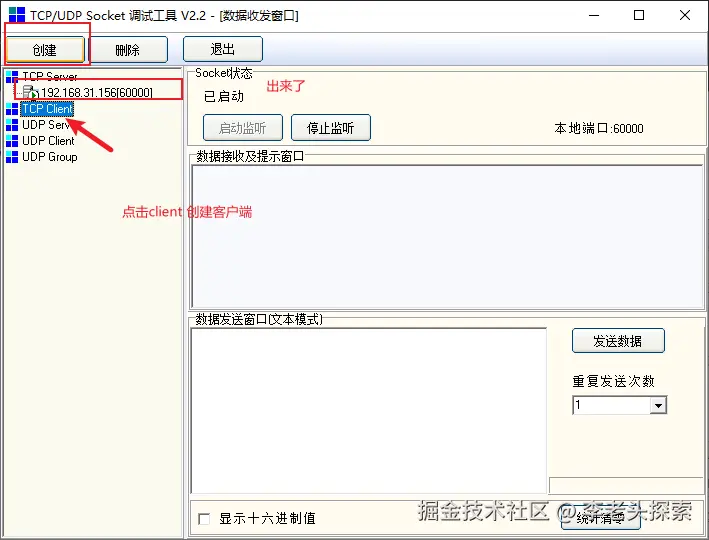Viewport: 709px width, 540px height.
Task: Select the TCP Server tree node
Action: click(49, 76)
